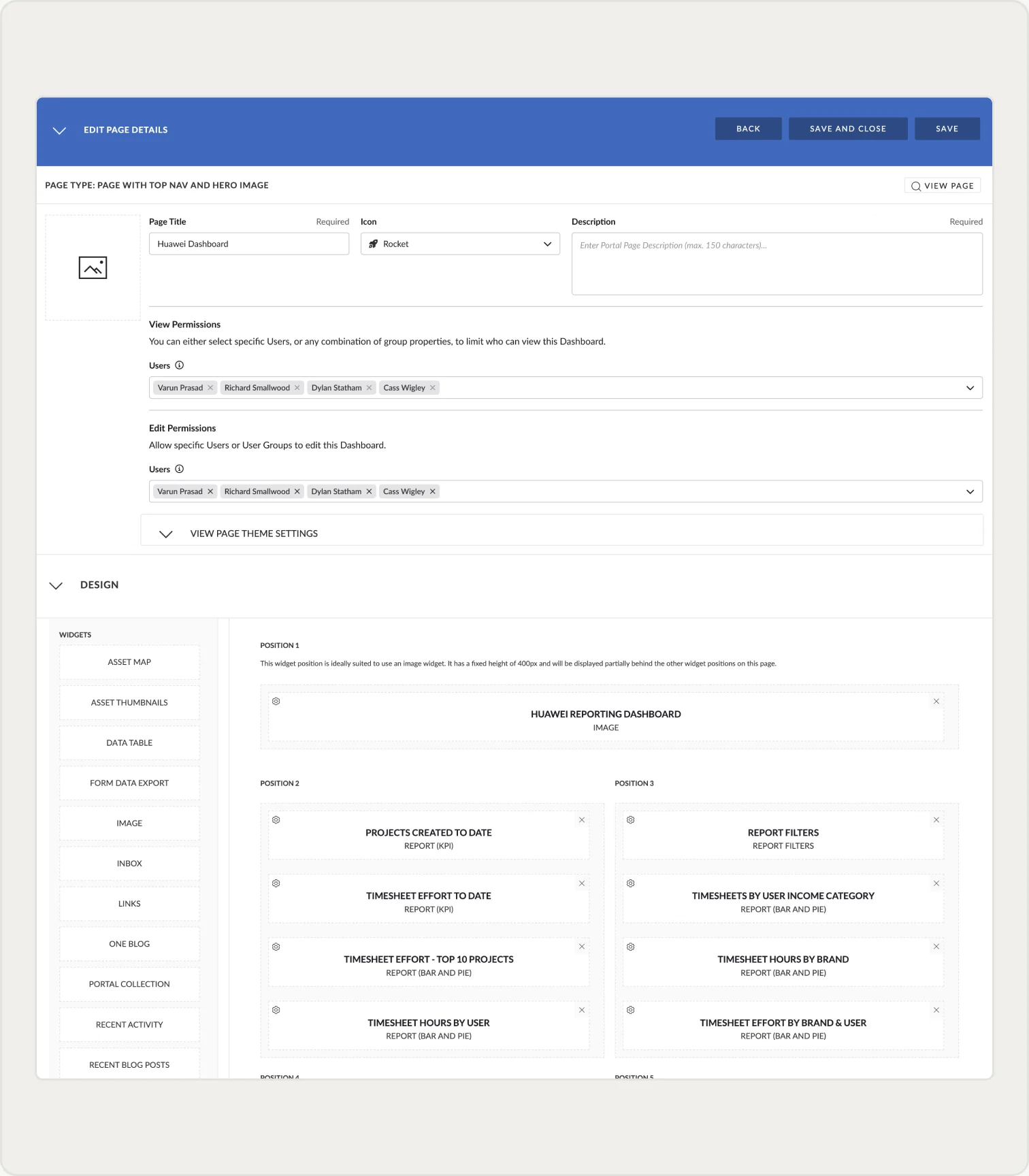The image size is (1029, 1176).
Task: Select the Data Table widget
Action: [129, 742]
